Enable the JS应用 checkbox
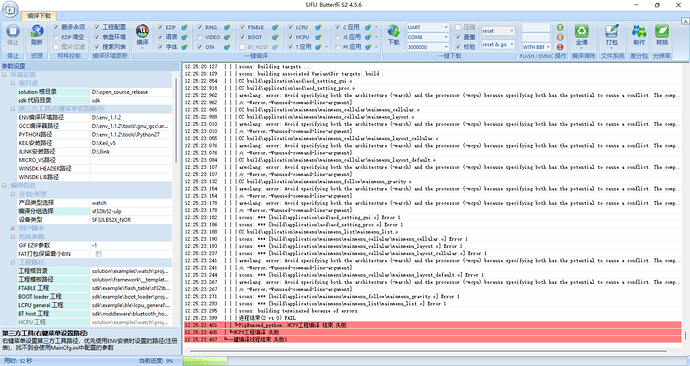The image size is (690, 366). click(338, 37)
